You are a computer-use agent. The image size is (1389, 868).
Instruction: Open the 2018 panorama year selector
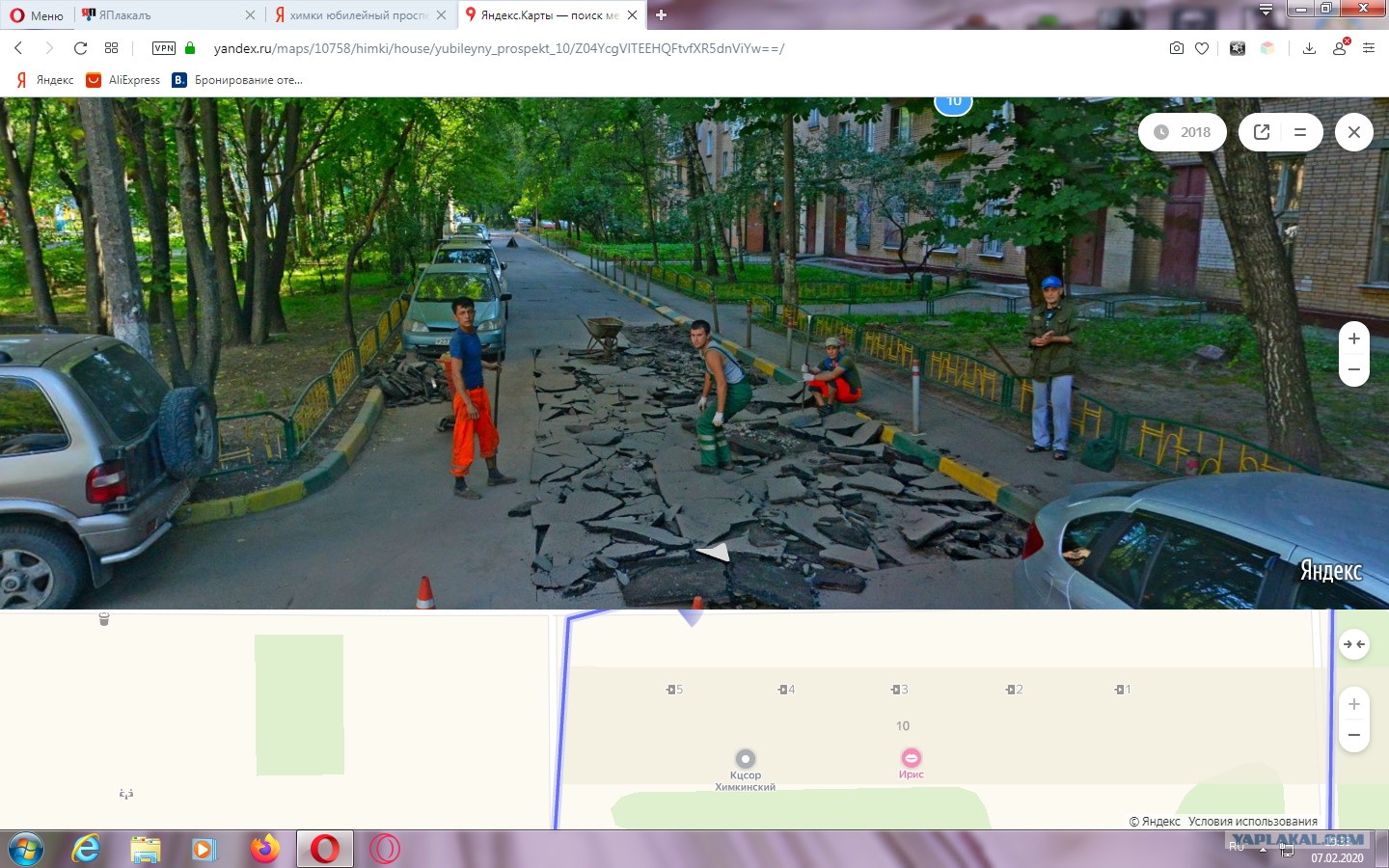tap(1183, 132)
